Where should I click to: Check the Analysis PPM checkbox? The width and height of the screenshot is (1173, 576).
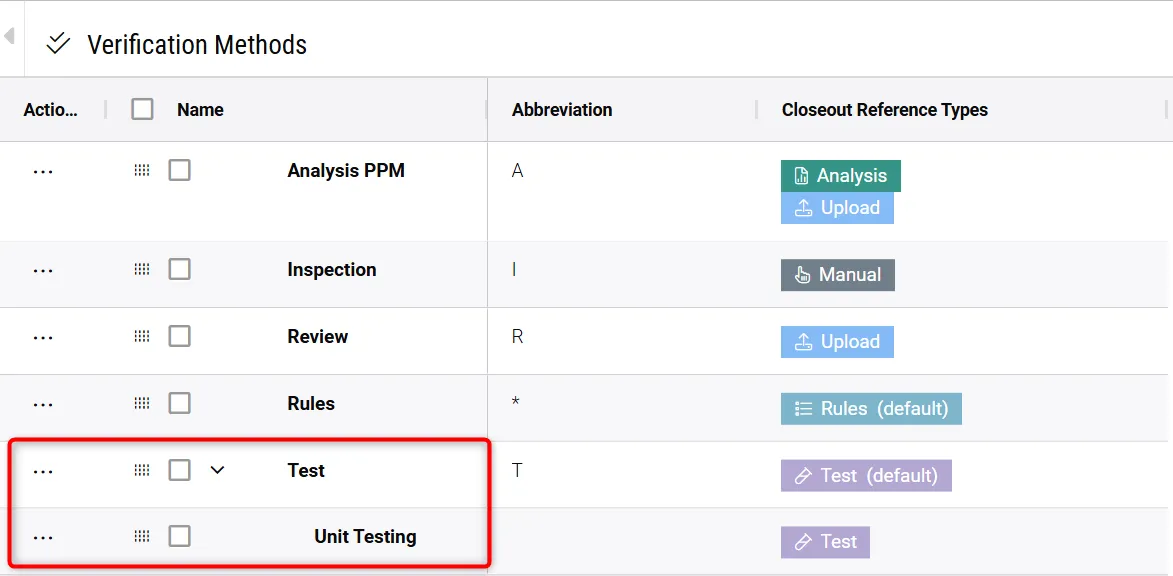click(x=179, y=171)
